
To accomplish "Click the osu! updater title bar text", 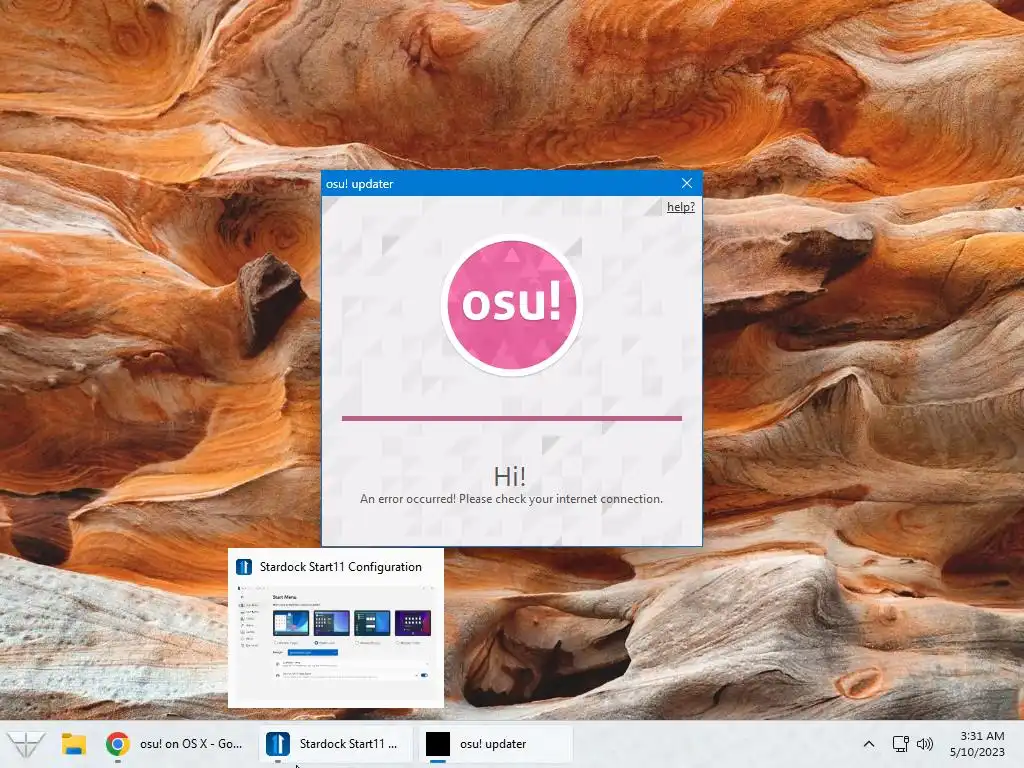I will click(359, 184).
